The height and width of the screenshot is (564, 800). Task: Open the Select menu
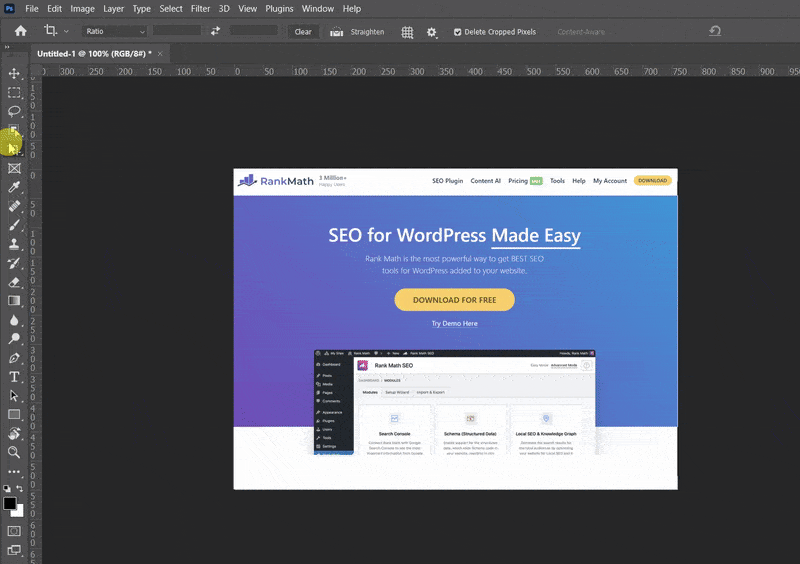coord(171,9)
